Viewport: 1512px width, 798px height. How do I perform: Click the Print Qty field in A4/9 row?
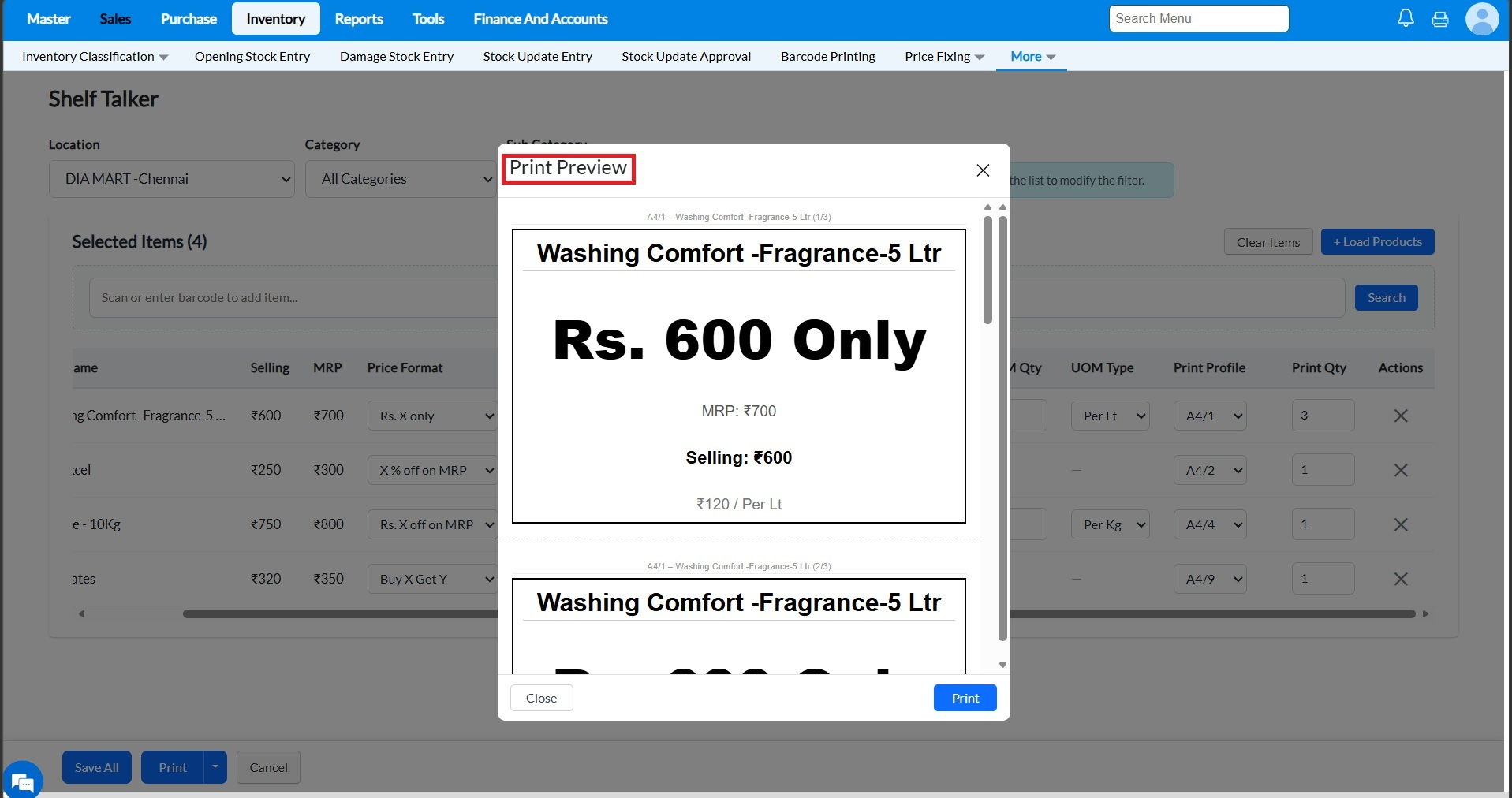point(1323,579)
